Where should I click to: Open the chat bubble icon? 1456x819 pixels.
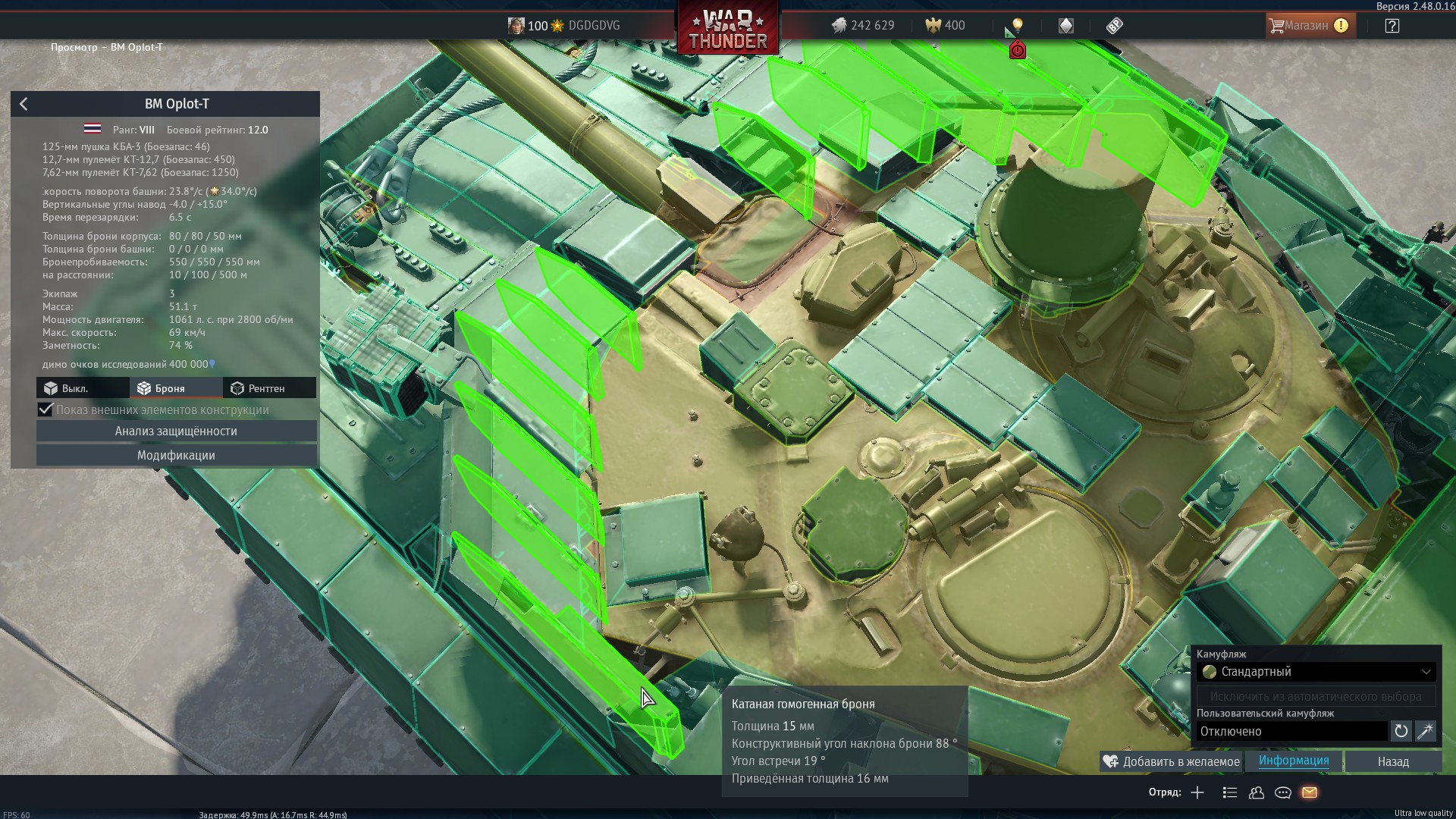coord(1283,792)
